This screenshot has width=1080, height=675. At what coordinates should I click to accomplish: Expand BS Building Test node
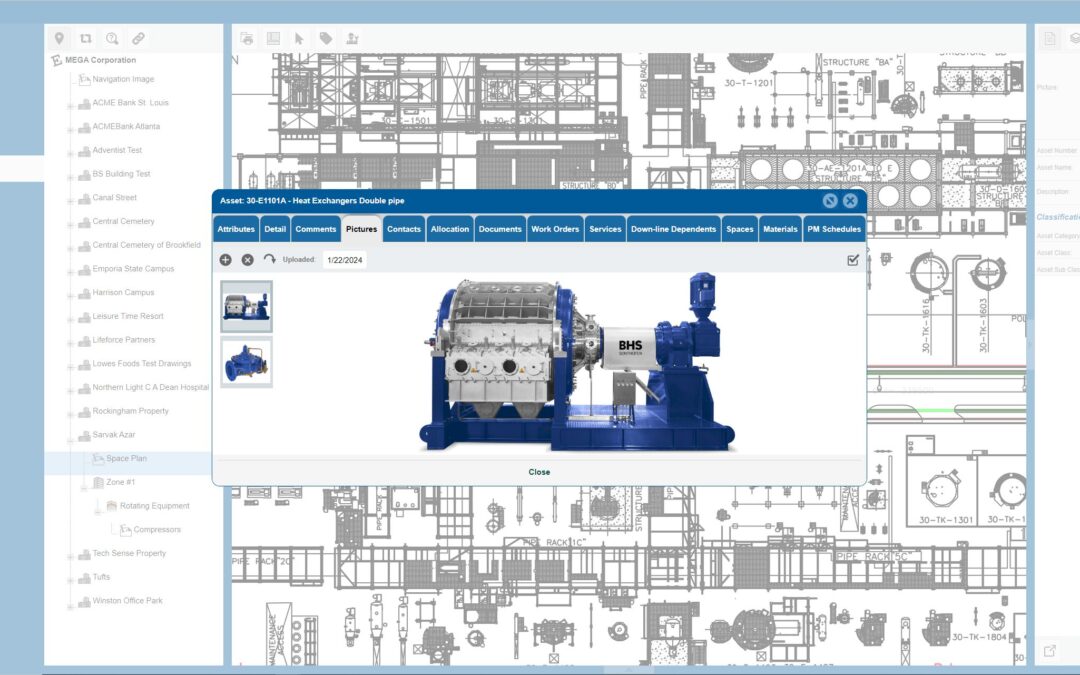(70, 177)
